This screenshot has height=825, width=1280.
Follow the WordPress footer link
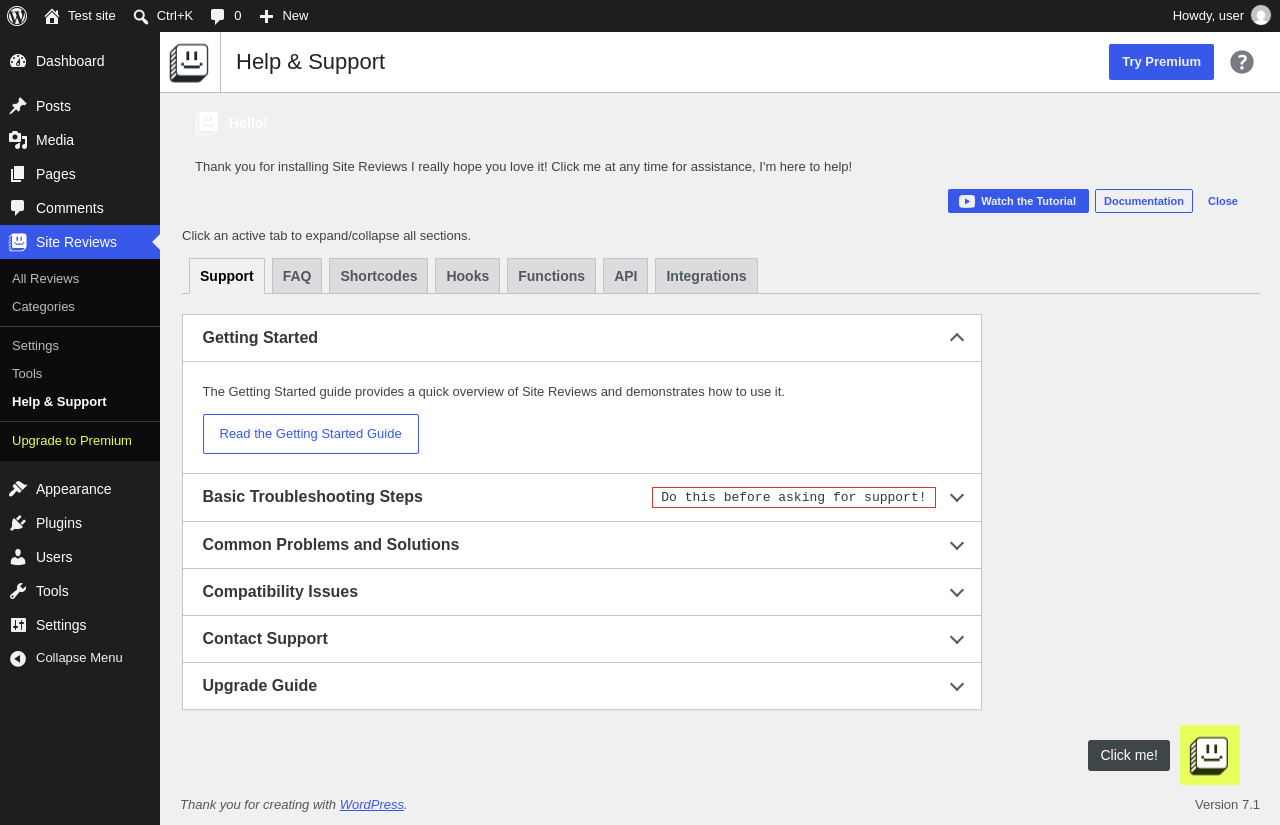coord(372,804)
